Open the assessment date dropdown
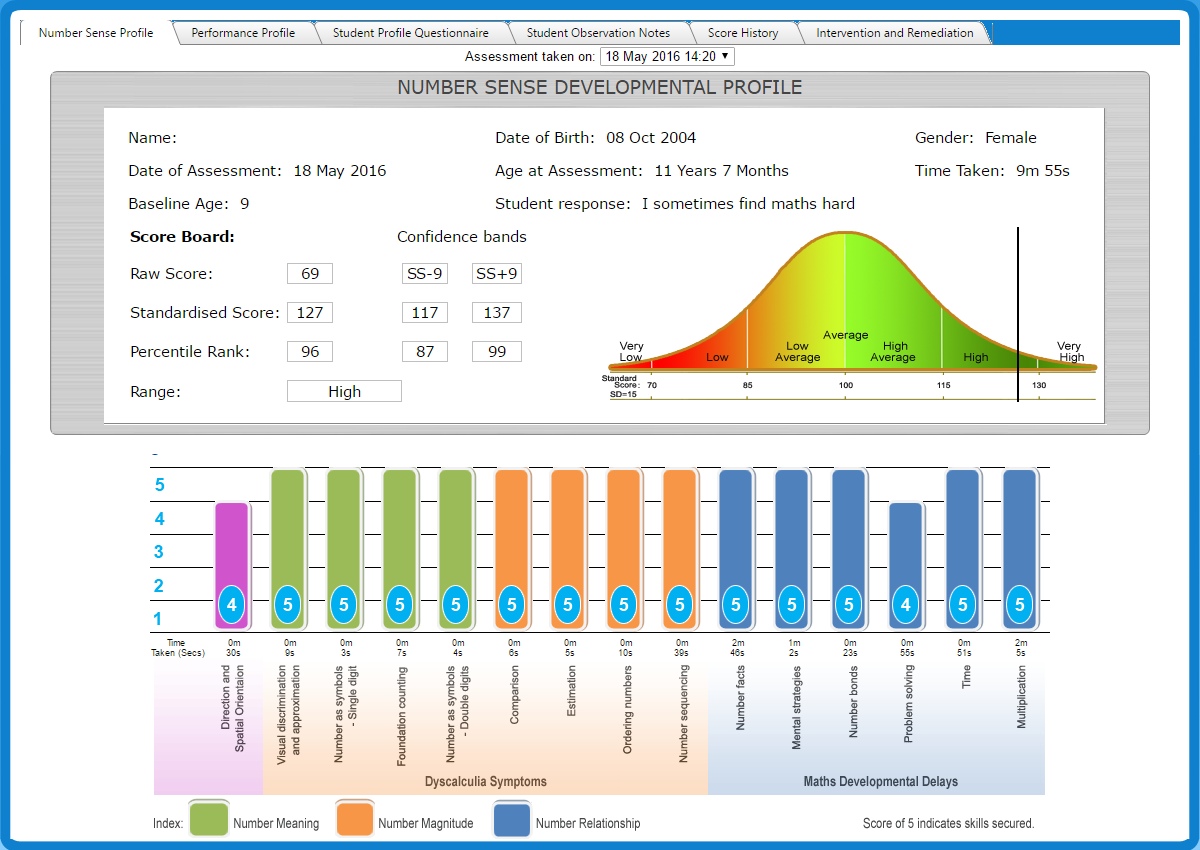 click(667, 57)
